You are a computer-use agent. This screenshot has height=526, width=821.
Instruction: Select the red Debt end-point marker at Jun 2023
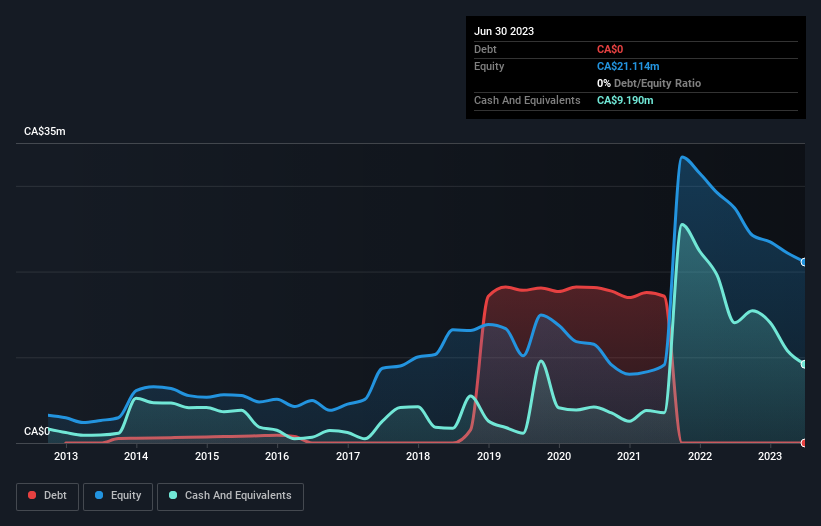(804, 443)
